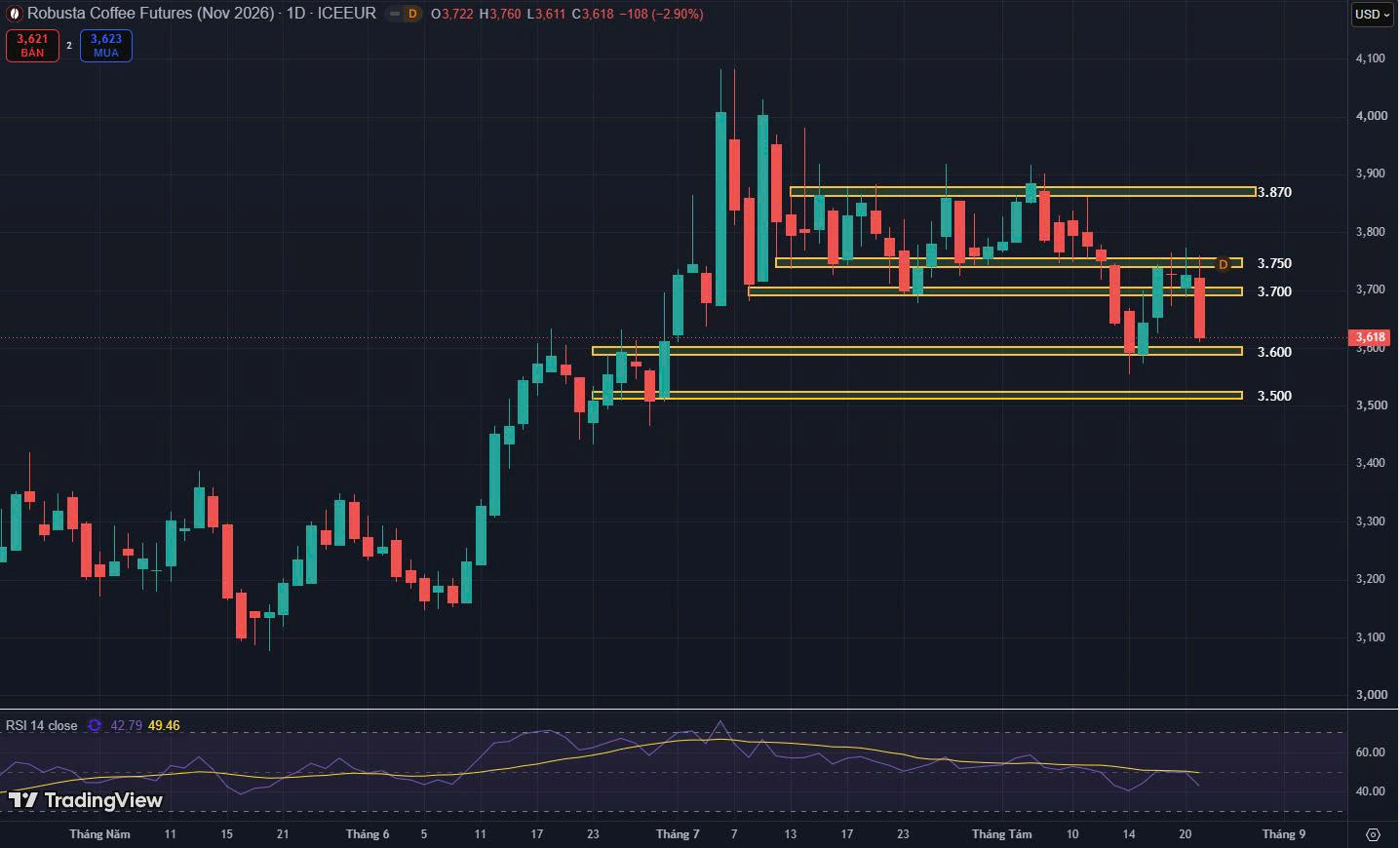Image resolution: width=1400 pixels, height=848 pixels.
Task: Click the 3,623 MUA buy button
Action: coord(106,46)
